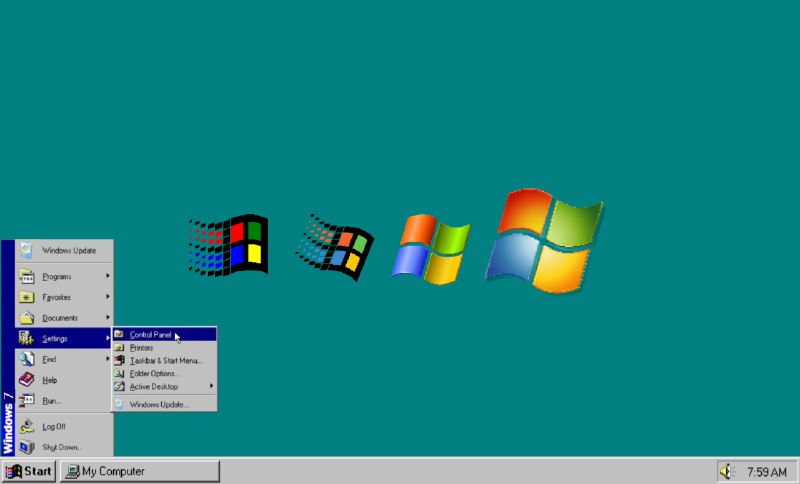Screen dimensions: 800x484
Task: Open Printers in the Settings submenu
Action: pyautogui.click(x=165, y=348)
